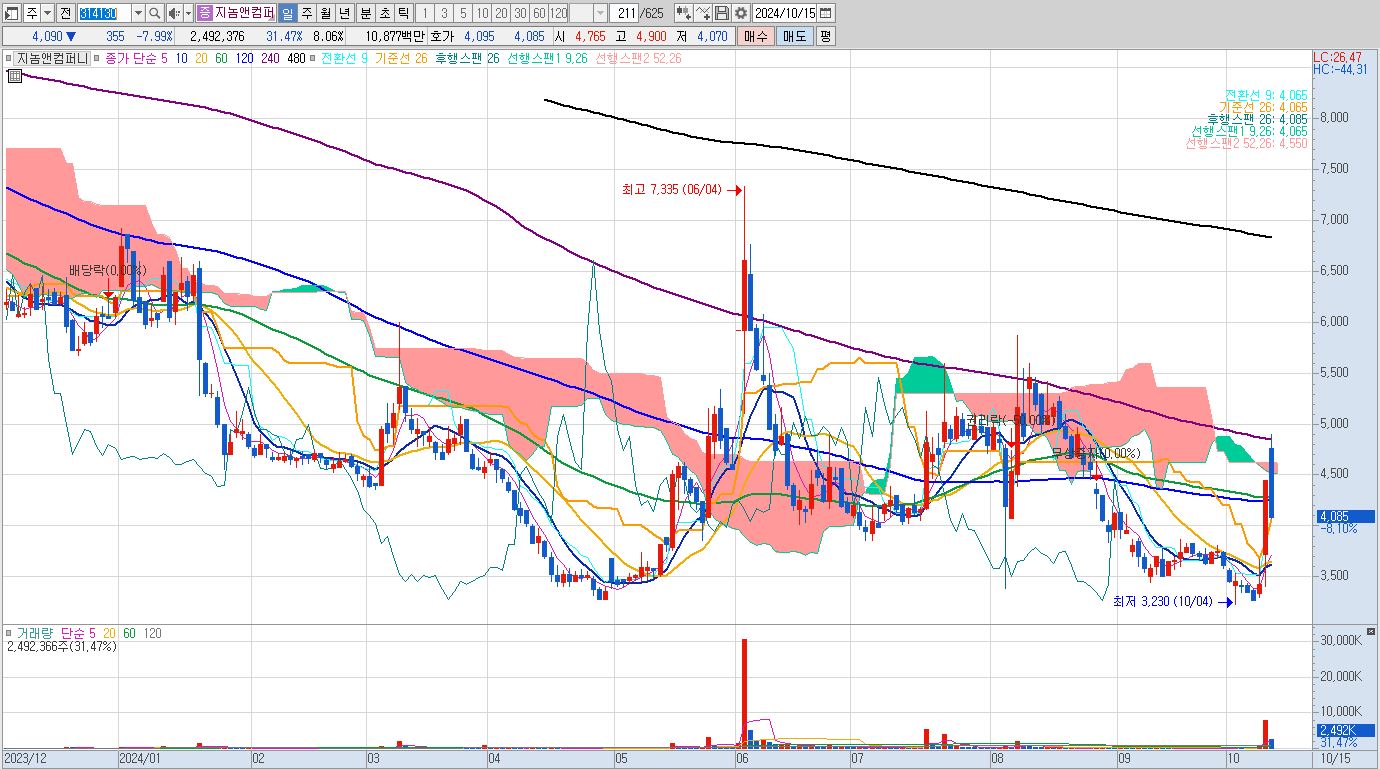This screenshot has height=769, width=1380.
Task: Click the chart compare icon beside 625
Action: pos(684,13)
